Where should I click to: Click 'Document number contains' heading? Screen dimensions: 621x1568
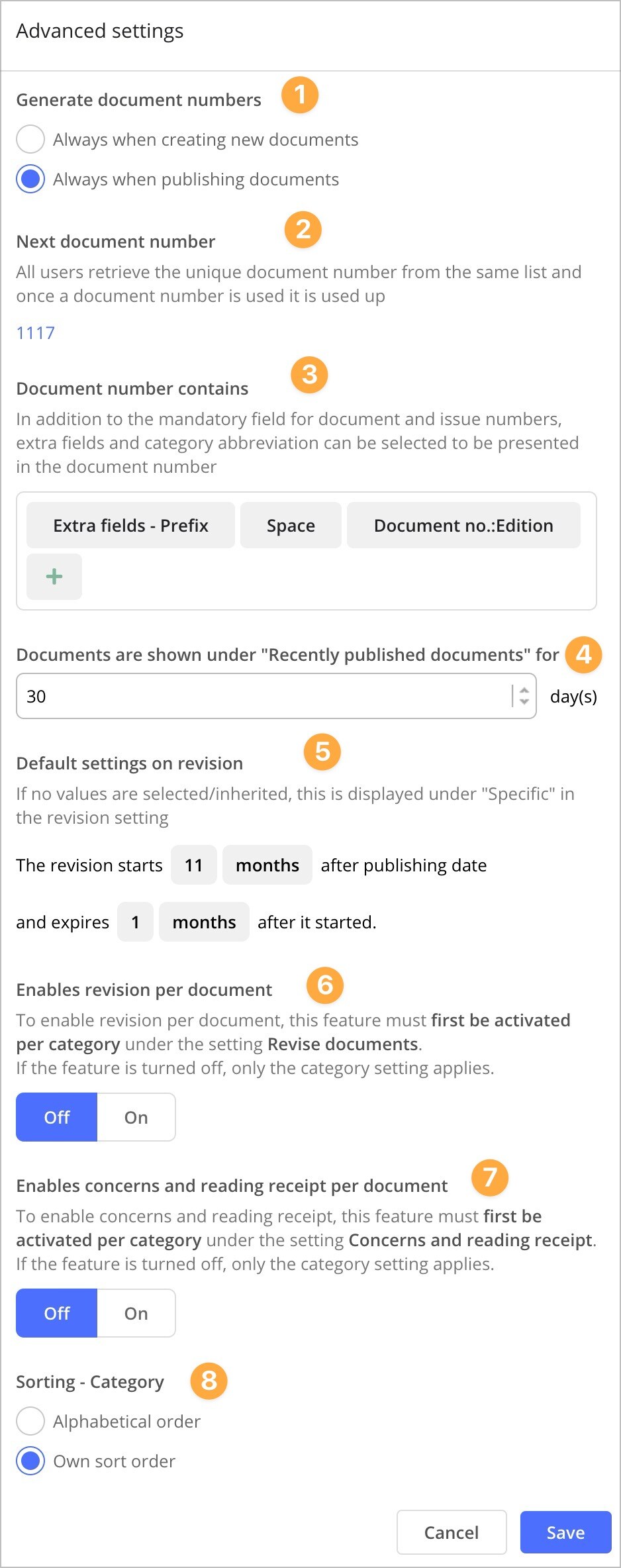(x=132, y=389)
